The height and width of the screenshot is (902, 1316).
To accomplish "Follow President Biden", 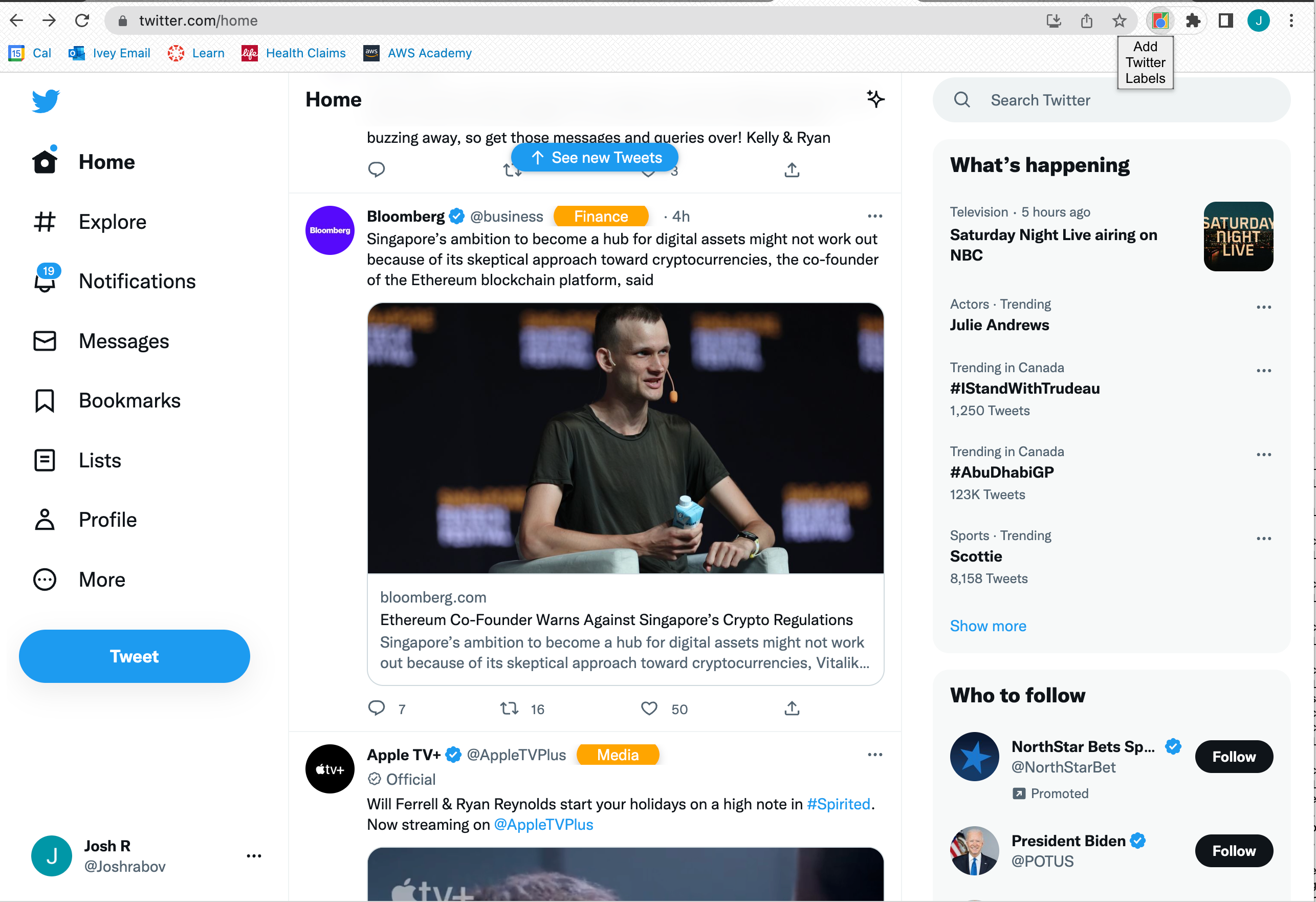I will coord(1233,850).
